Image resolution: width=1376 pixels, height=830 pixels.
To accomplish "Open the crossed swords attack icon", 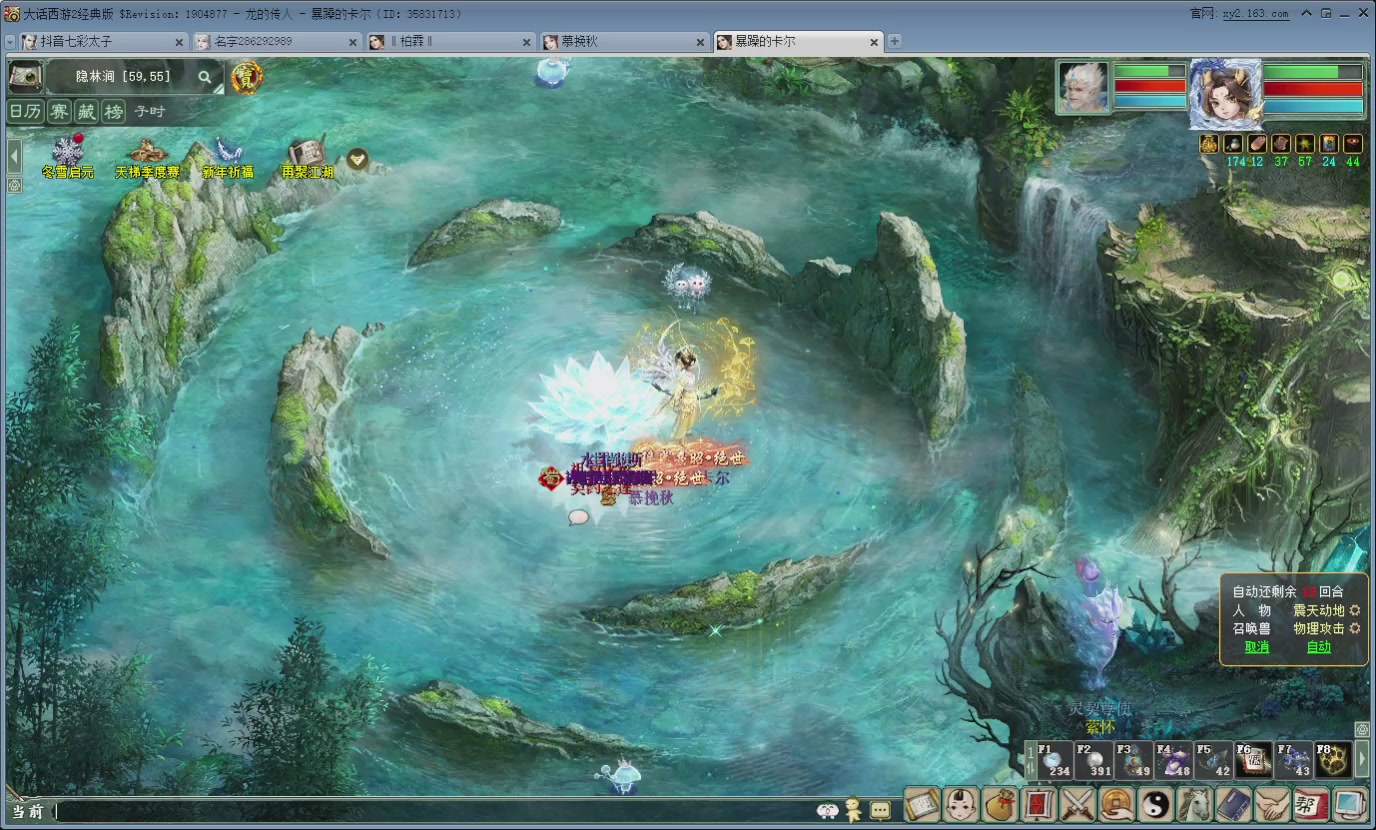I will click(x=1078, y=804).
